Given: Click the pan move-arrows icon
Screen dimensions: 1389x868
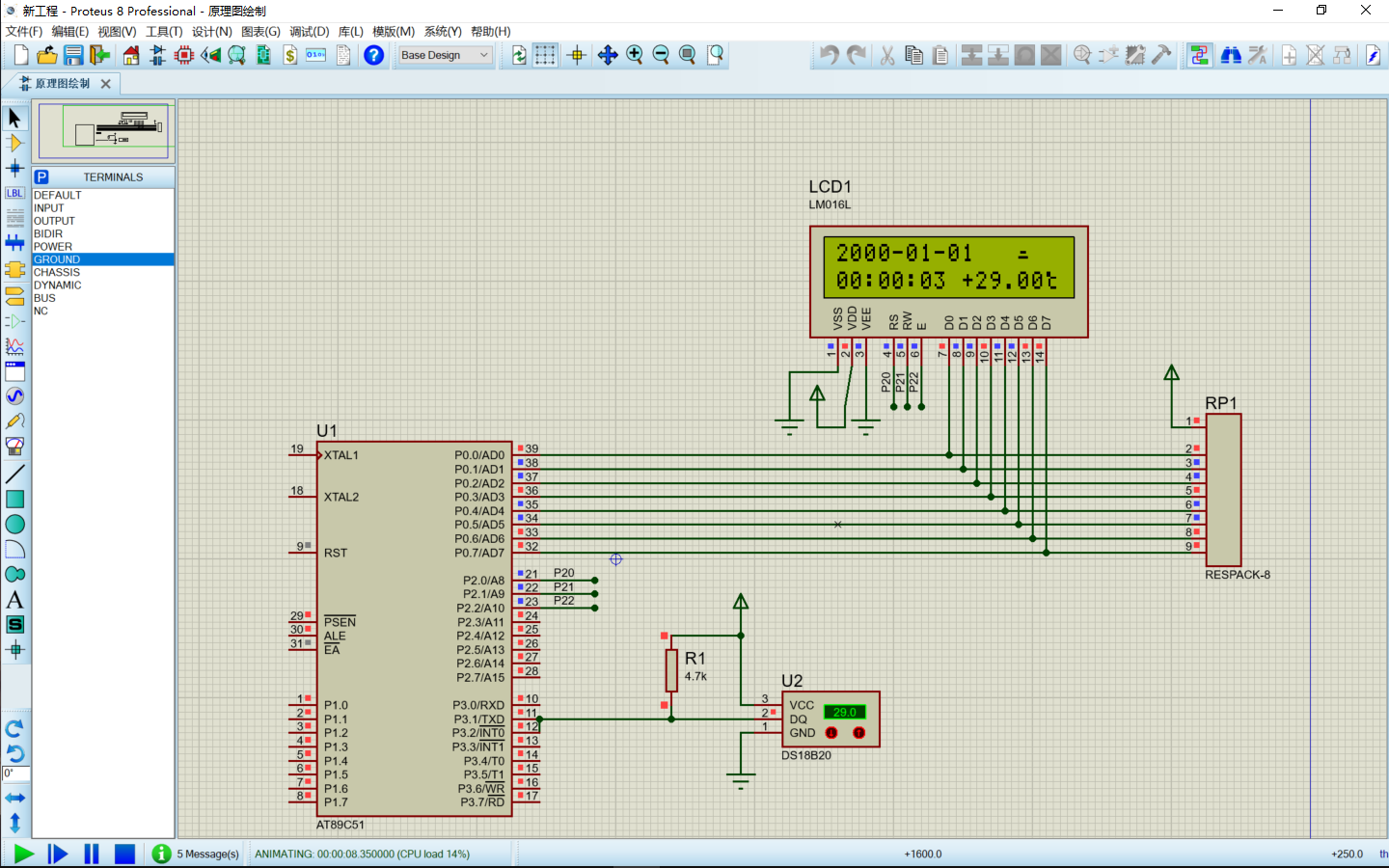Looking at the screenshot, I should pos(608,55).
